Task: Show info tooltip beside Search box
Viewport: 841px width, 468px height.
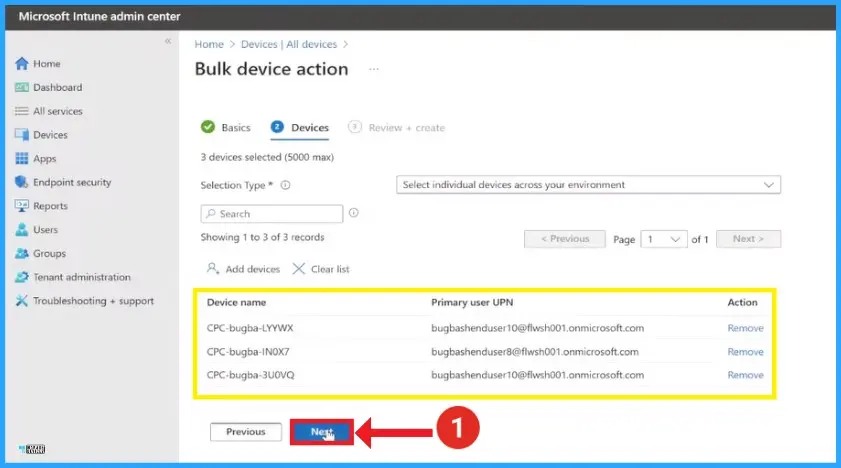Action: tap(353, 213)
